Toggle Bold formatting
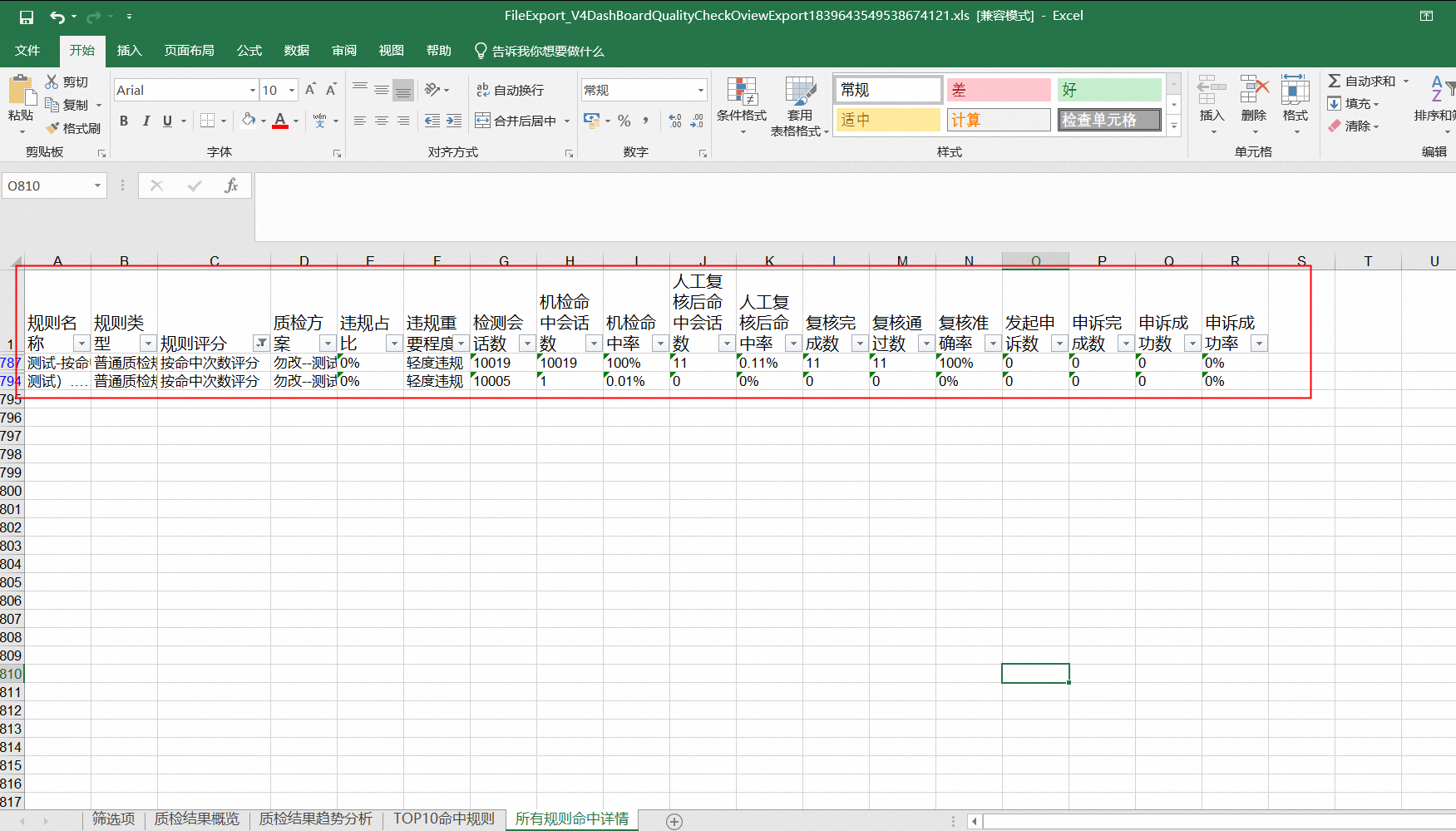 tap(124, 121)
